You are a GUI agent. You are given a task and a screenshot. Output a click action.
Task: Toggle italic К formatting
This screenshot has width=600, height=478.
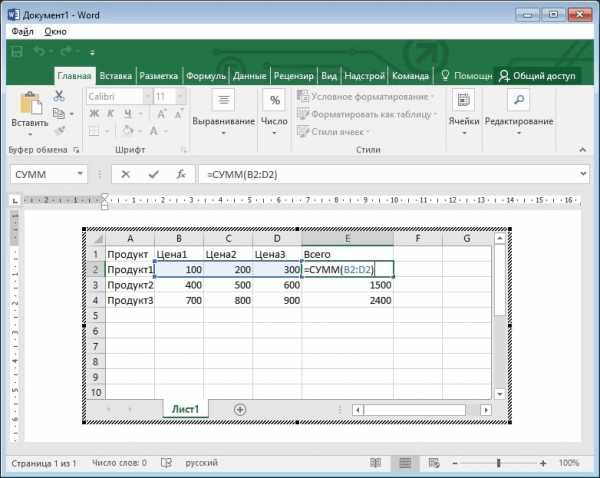[x=111, y=114]
